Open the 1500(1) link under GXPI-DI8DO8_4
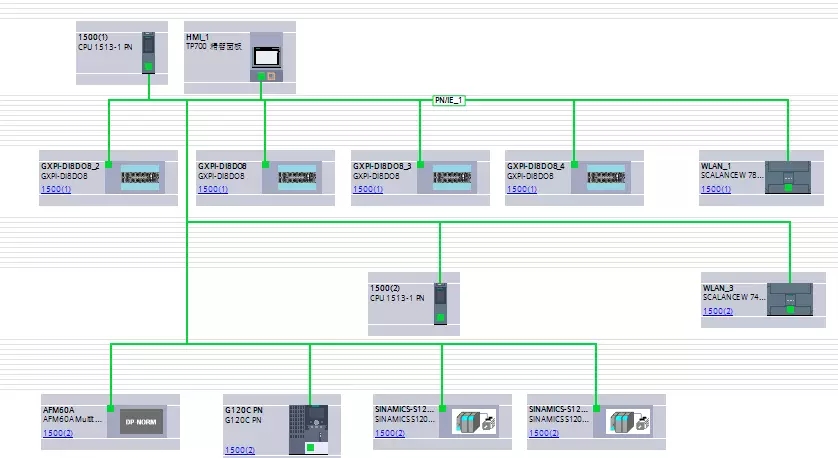The height and width of the screenshot is (458, 838). [523, 189]
